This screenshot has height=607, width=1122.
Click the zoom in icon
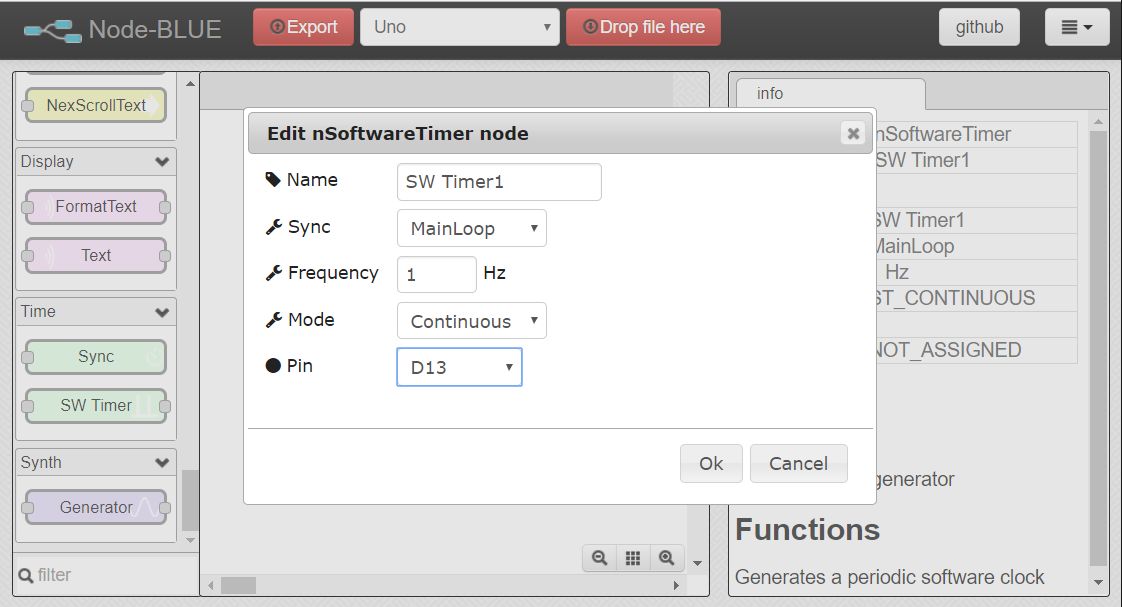pyautogui.click(x=666, y=558)
